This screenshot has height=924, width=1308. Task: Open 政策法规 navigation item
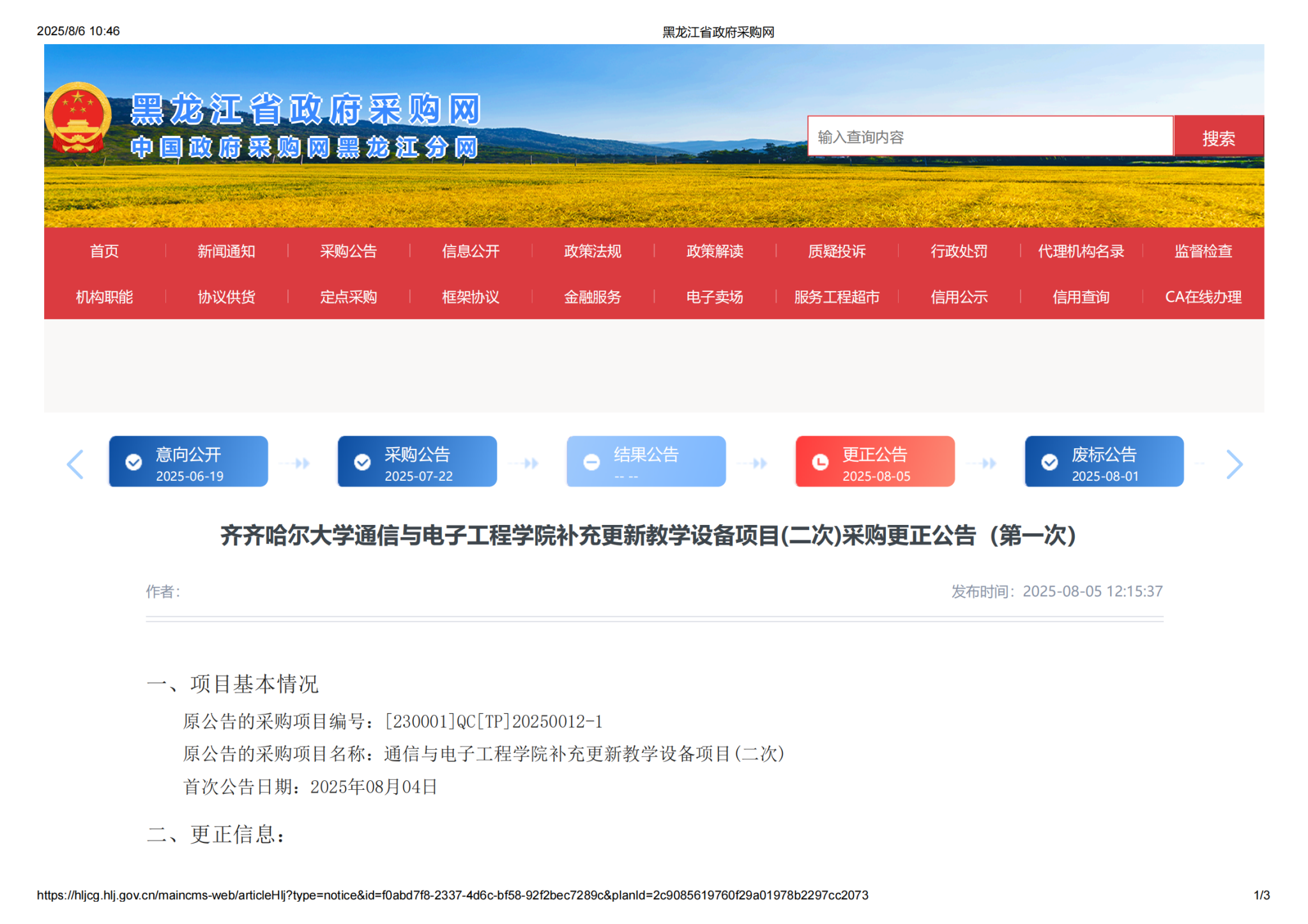pyautogui.click(x=592, y=251)
